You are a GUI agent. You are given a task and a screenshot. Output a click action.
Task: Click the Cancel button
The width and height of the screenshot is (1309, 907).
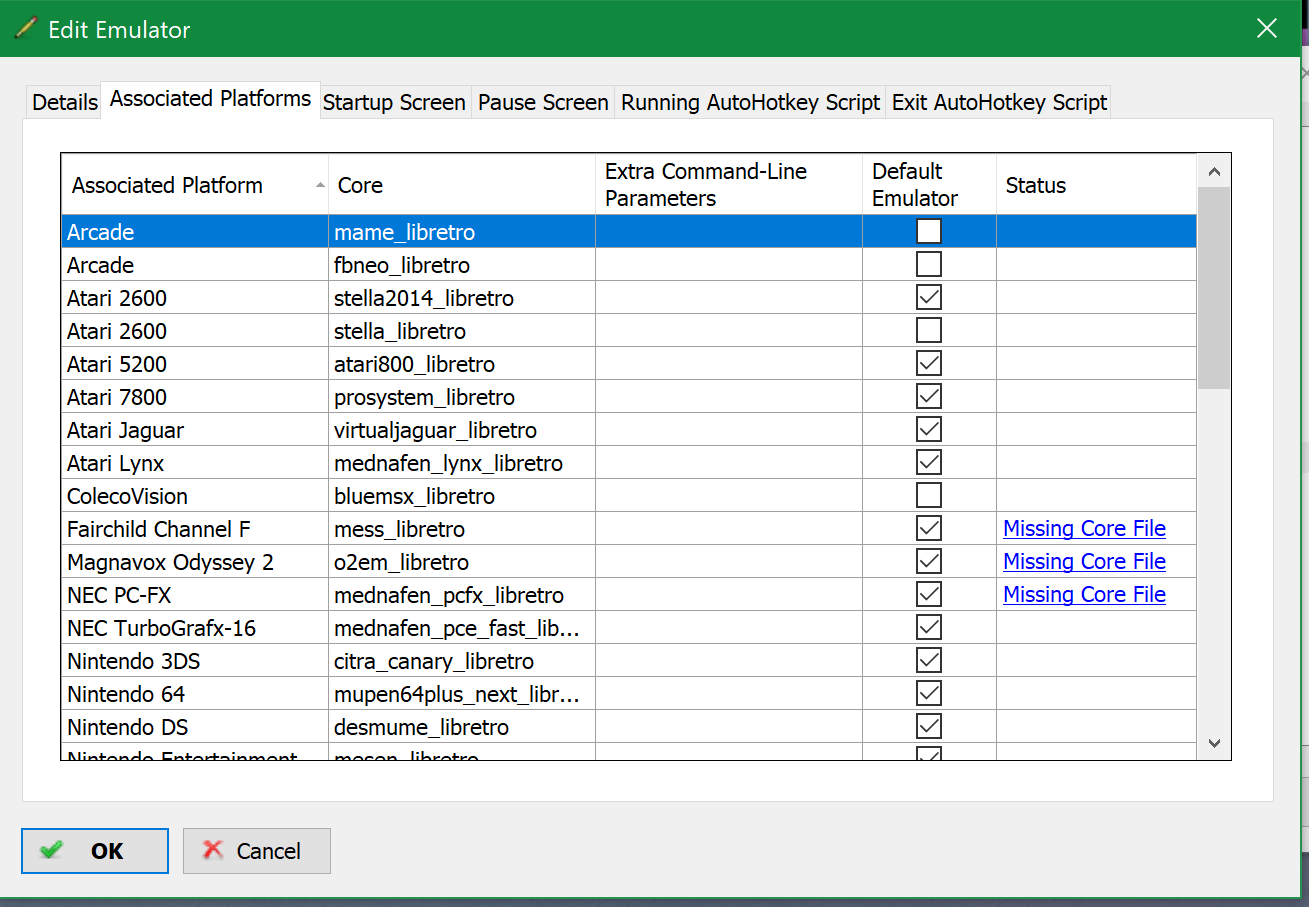tap(256, 851)
